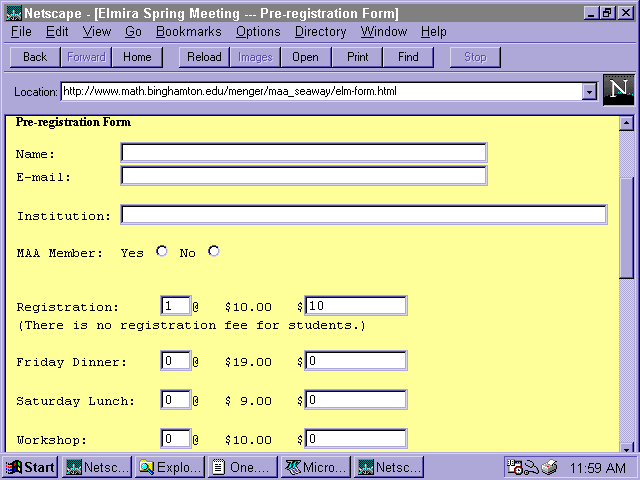
Task: Click the Location URL field
Action: (x=322, y=91)
